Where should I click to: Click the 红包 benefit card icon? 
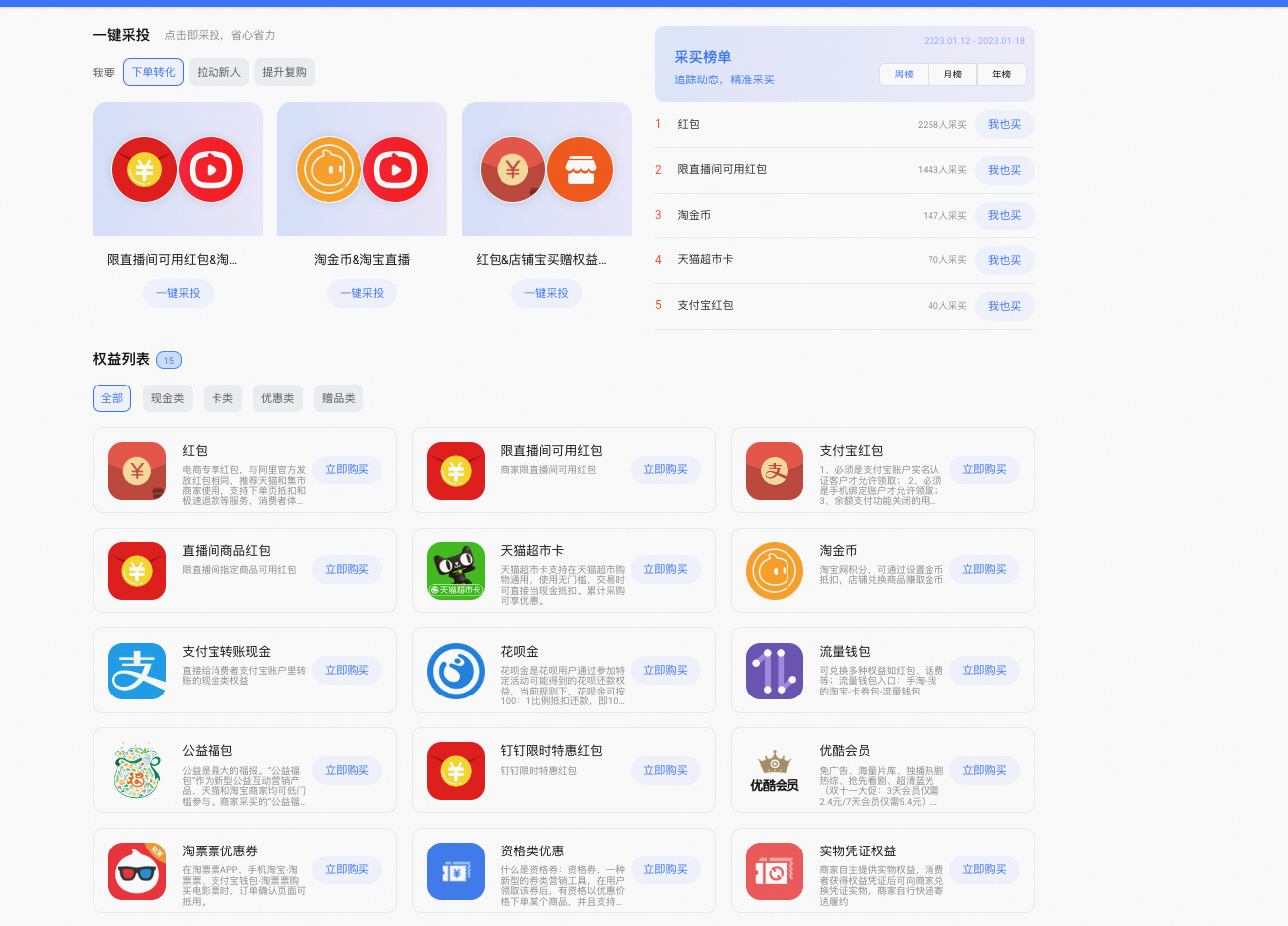coord(137,471)
